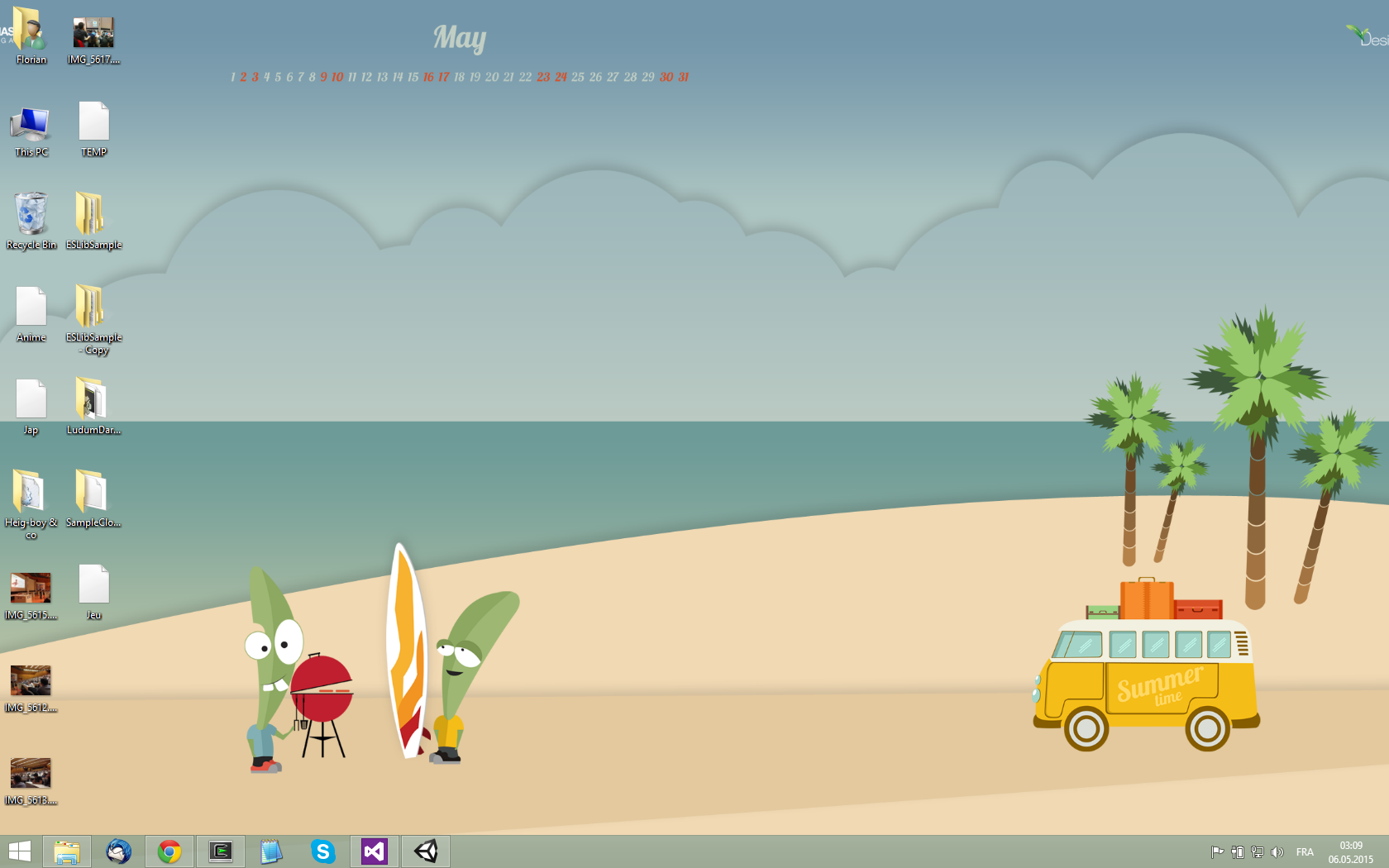Open the network status tray icon
Viewport: 1389px width, 868px height.
coord(1258,852)
